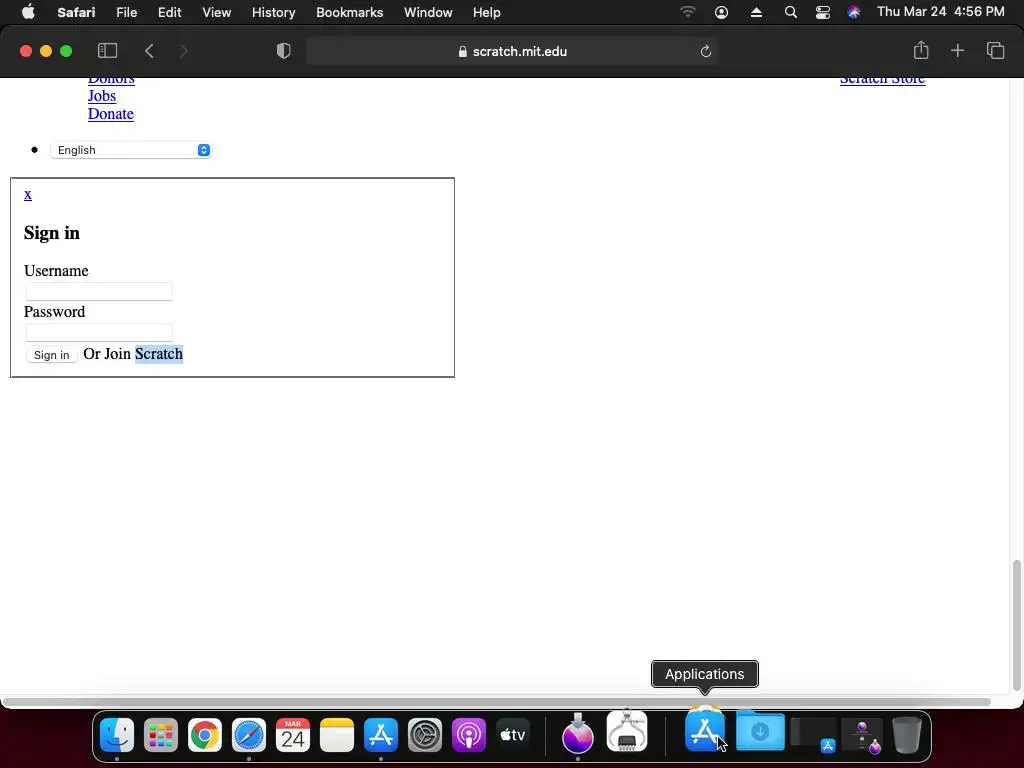Go back to previous page
Image resolution: width=1024 pixels, height=768 pixels.
pos(150,51)
